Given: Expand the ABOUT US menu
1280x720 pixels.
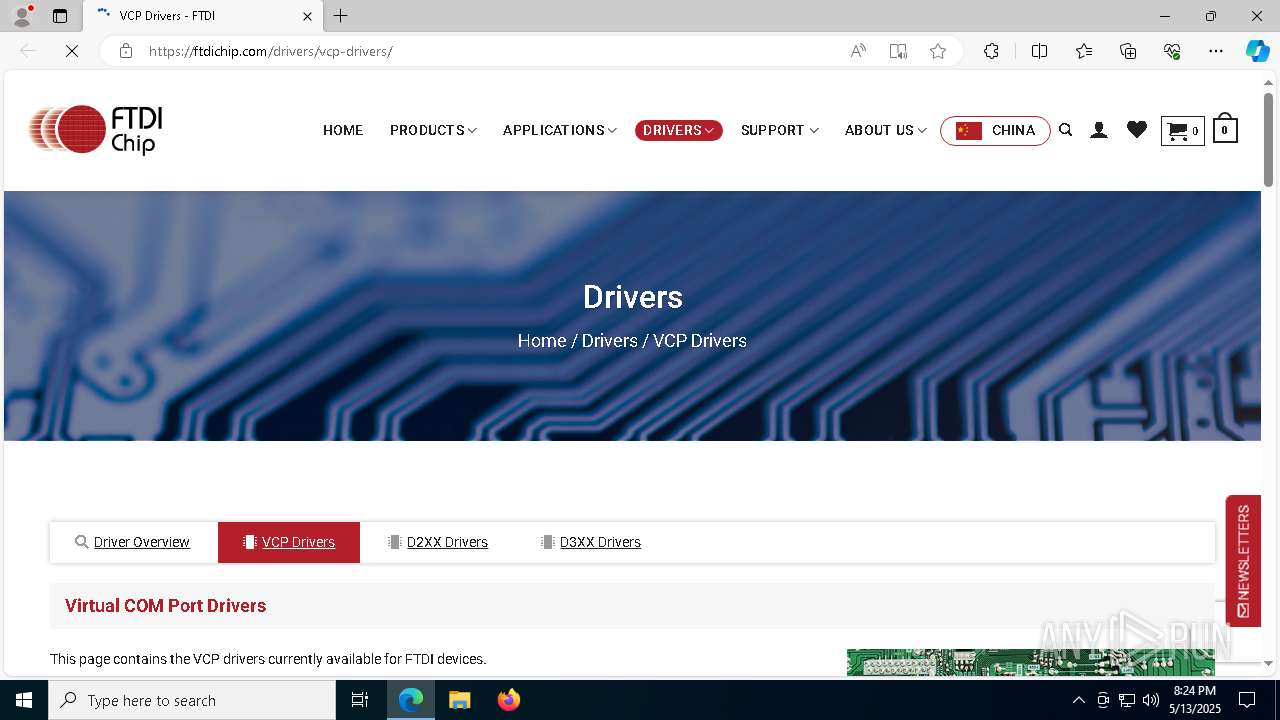Looking at the screenshot, I should coord(885,130).
